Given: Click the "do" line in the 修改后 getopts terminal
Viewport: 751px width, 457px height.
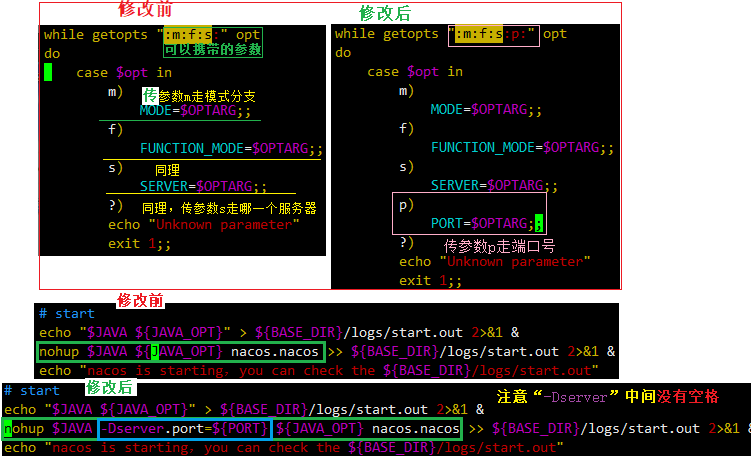Looking at the screenshot, I should pyautogui.click(x=343, y=53).
